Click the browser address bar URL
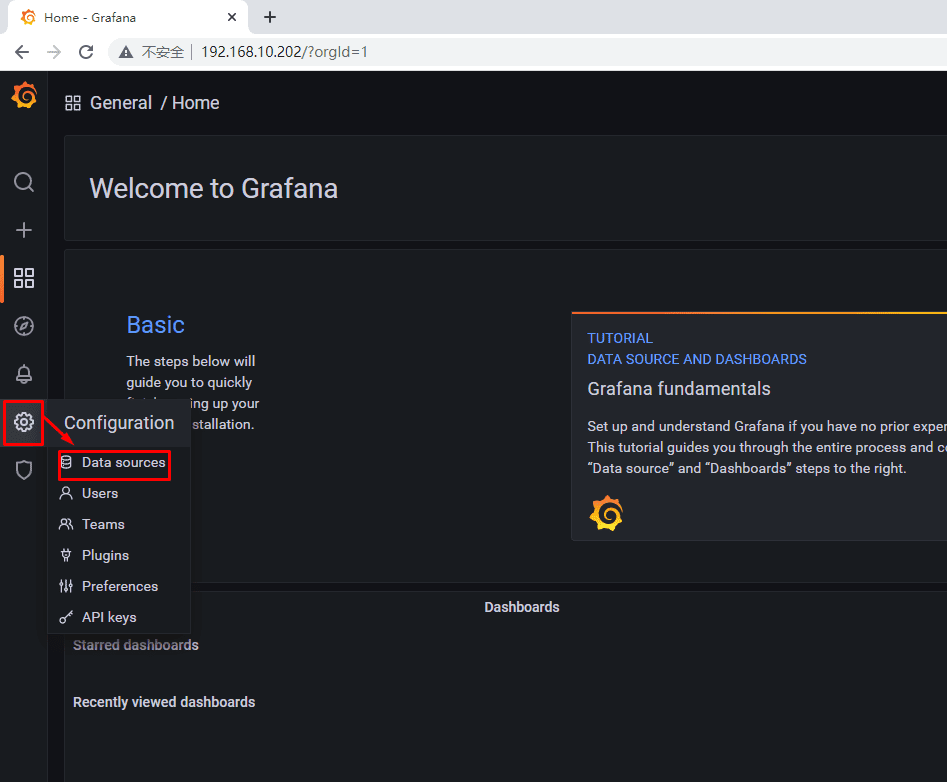This screenshot has height=782, width=947. [x=284, y=53]
